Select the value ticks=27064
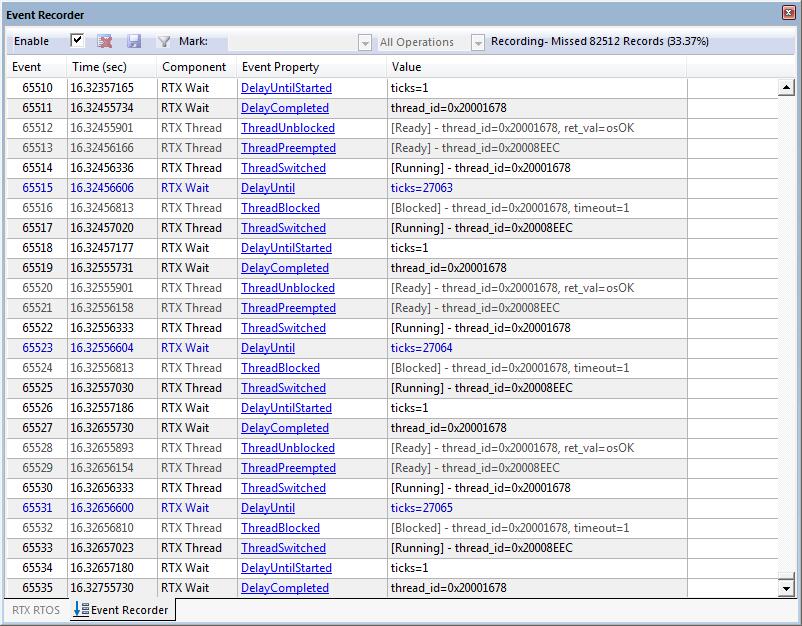Image resolution: width=802 pixels, height=626 pixels. coord(421,348)
